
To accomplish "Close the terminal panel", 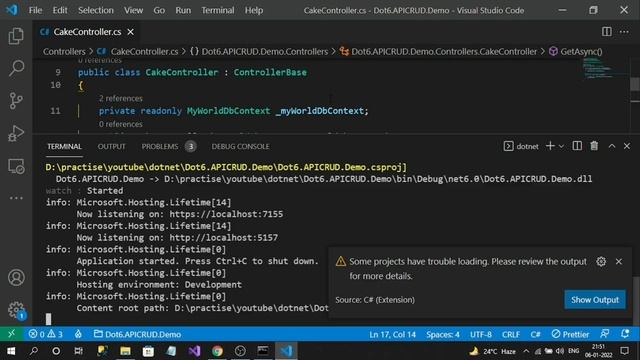I will 627,146.
